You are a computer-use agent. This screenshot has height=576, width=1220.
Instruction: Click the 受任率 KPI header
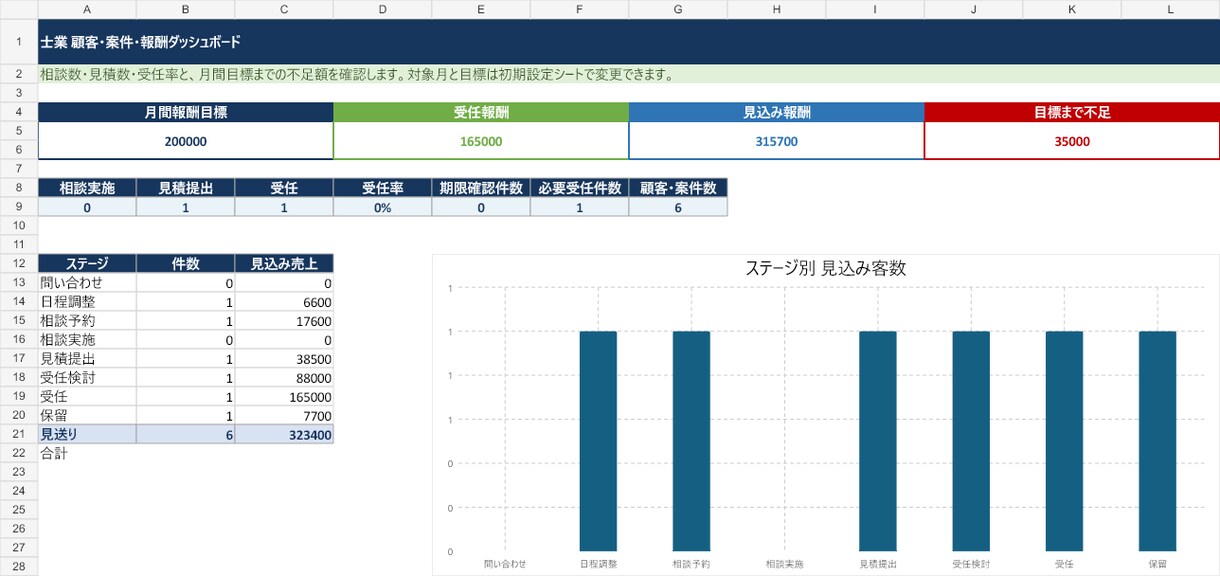tap(382, 188)
